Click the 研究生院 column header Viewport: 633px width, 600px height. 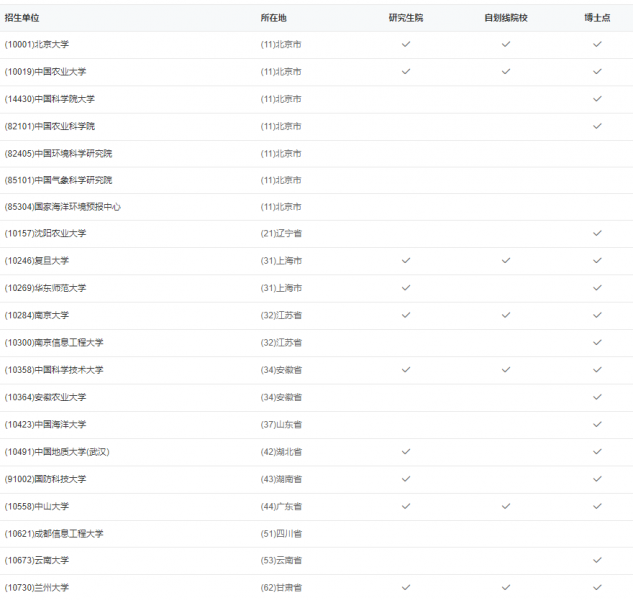406,18
